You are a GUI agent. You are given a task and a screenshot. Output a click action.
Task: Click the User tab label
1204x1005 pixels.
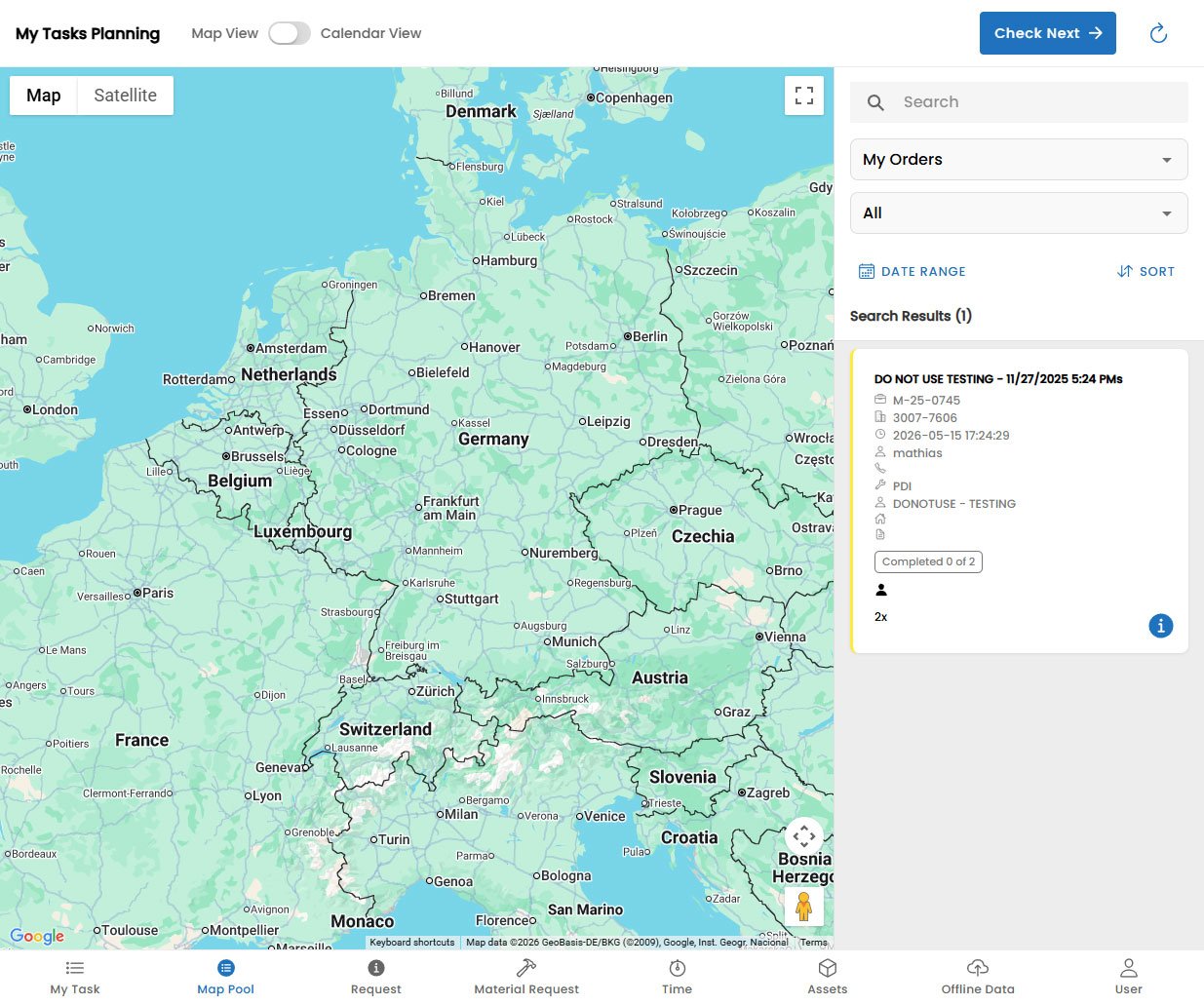pos(1129,989)
